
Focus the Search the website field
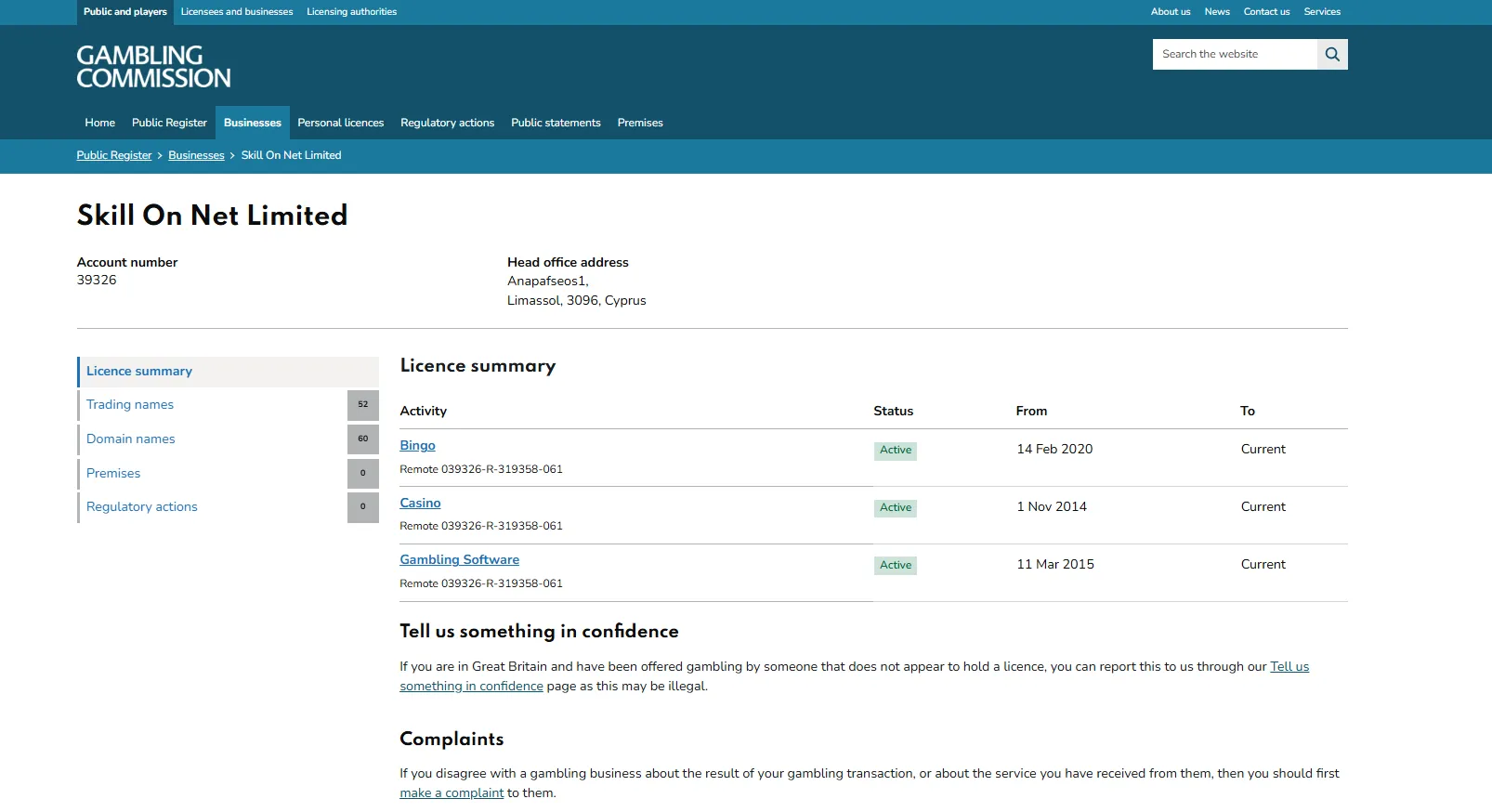click(1235, 54)
